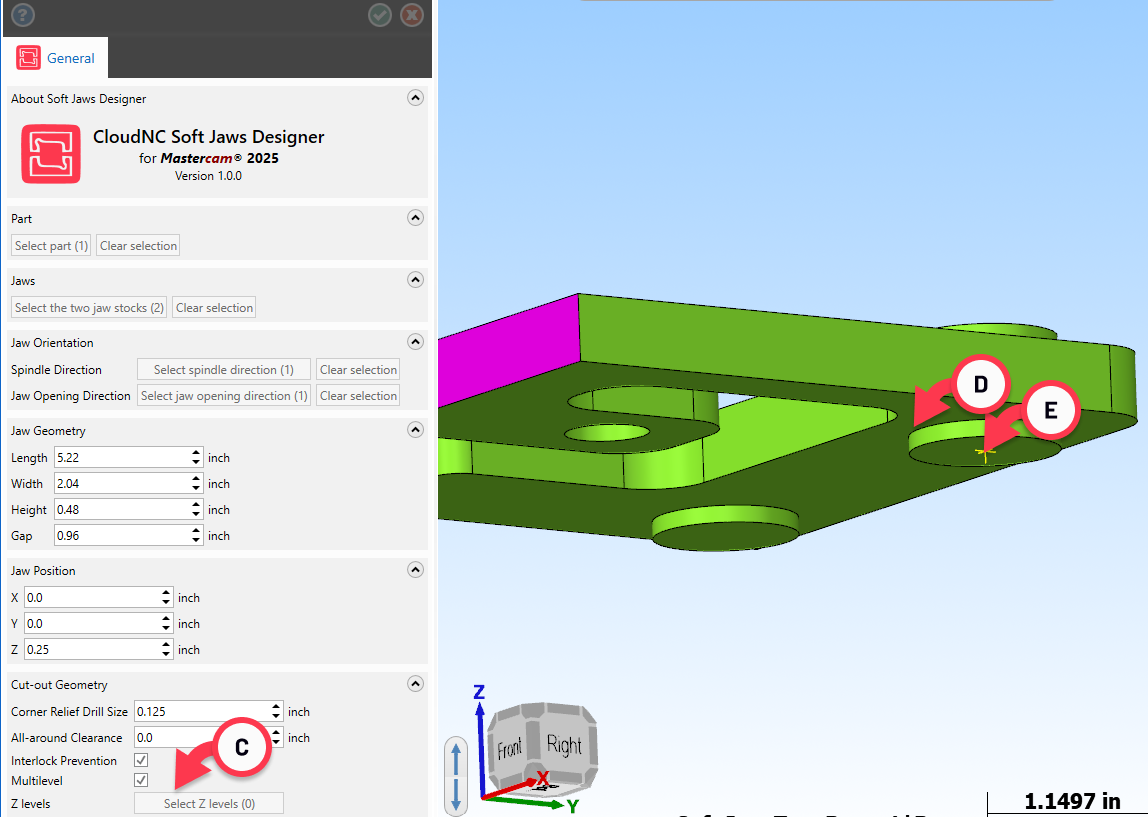Click the 1.1497 in scale readout

pos(1071,802)
